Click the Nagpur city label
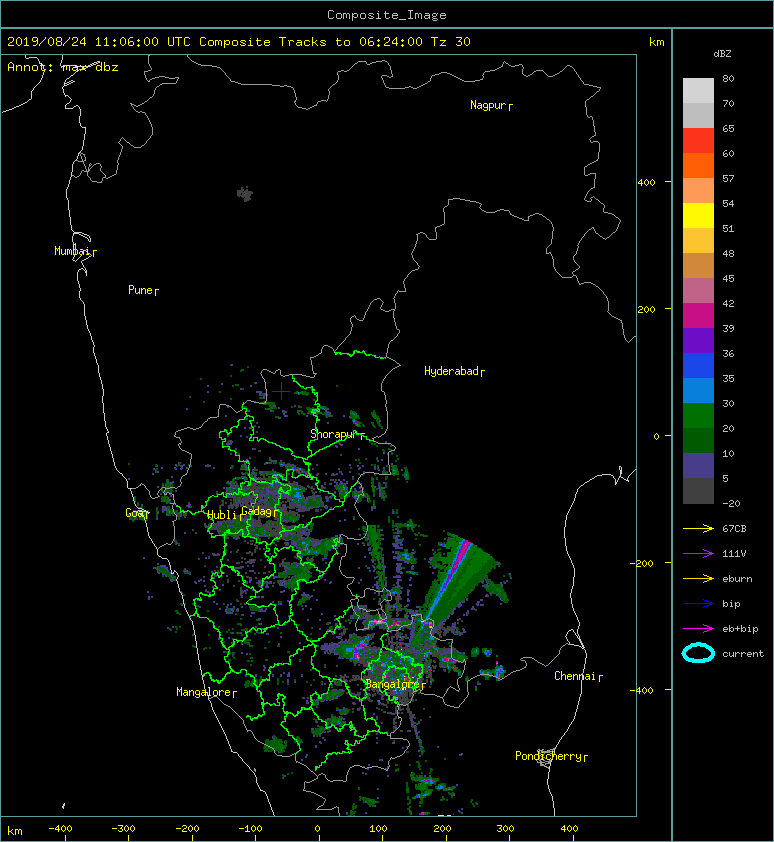The height and width of the screenshot is (842, 774). click(x=488, y=105)
